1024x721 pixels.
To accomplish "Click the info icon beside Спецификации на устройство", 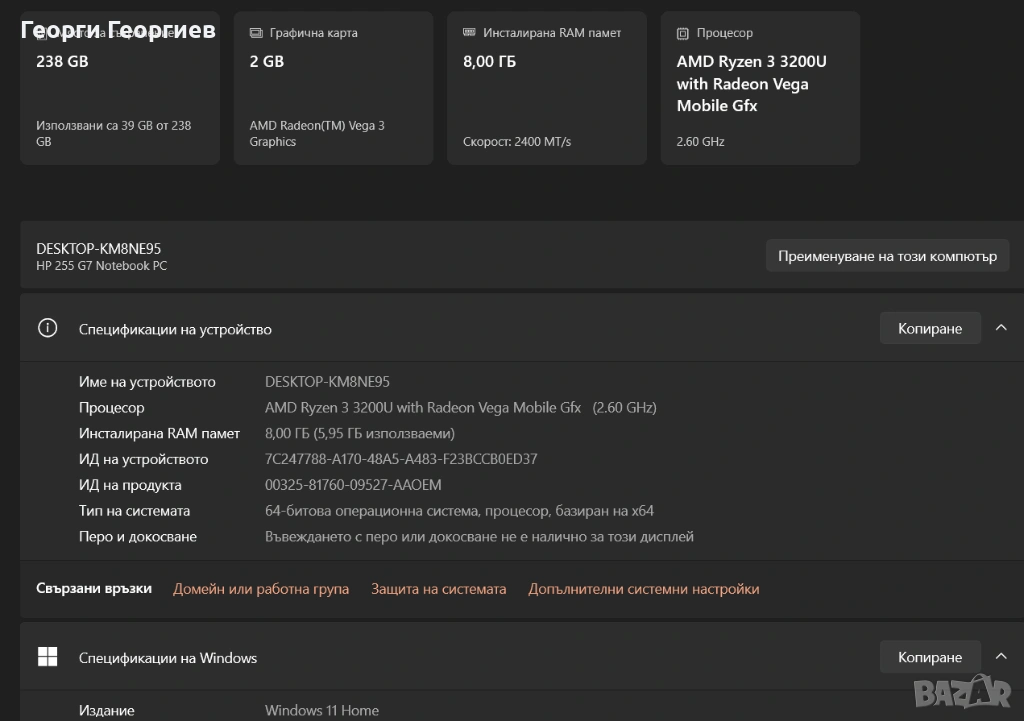I will pyautogui.click(x=47, y=328).
